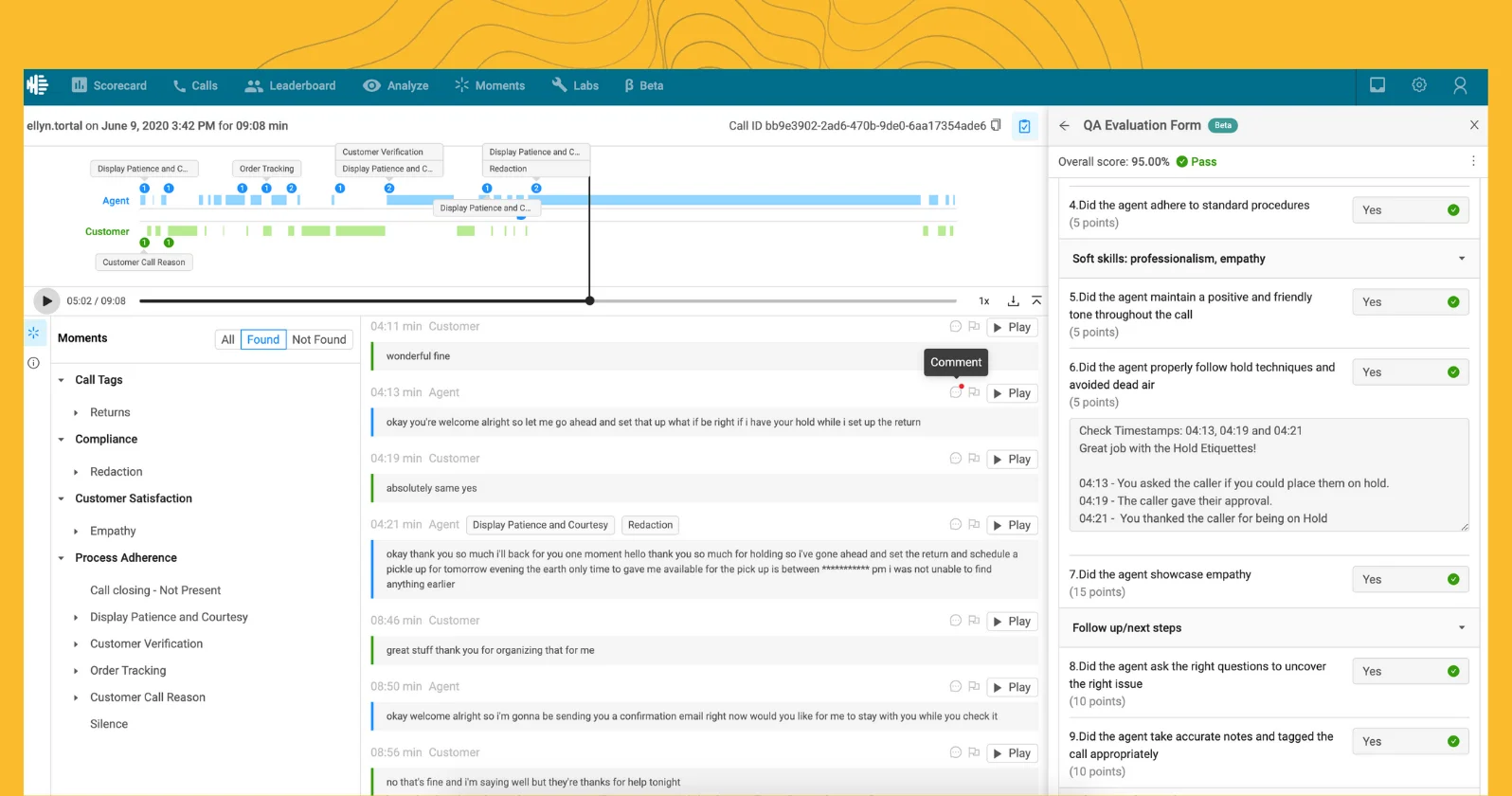Click the audio progress slider handle
The height and width of the screenshot is (796, 1512).
pos(589,300)
